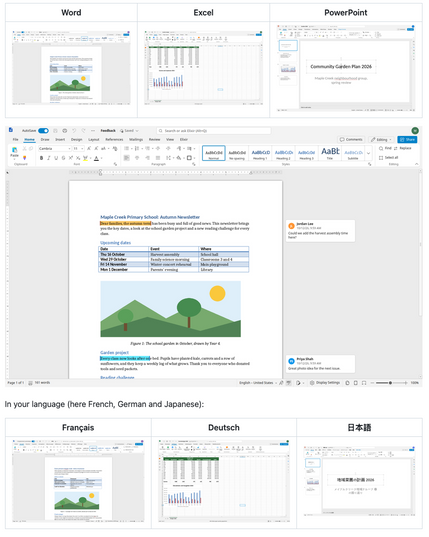Click the Grow Font icon

tap(89, 149)
